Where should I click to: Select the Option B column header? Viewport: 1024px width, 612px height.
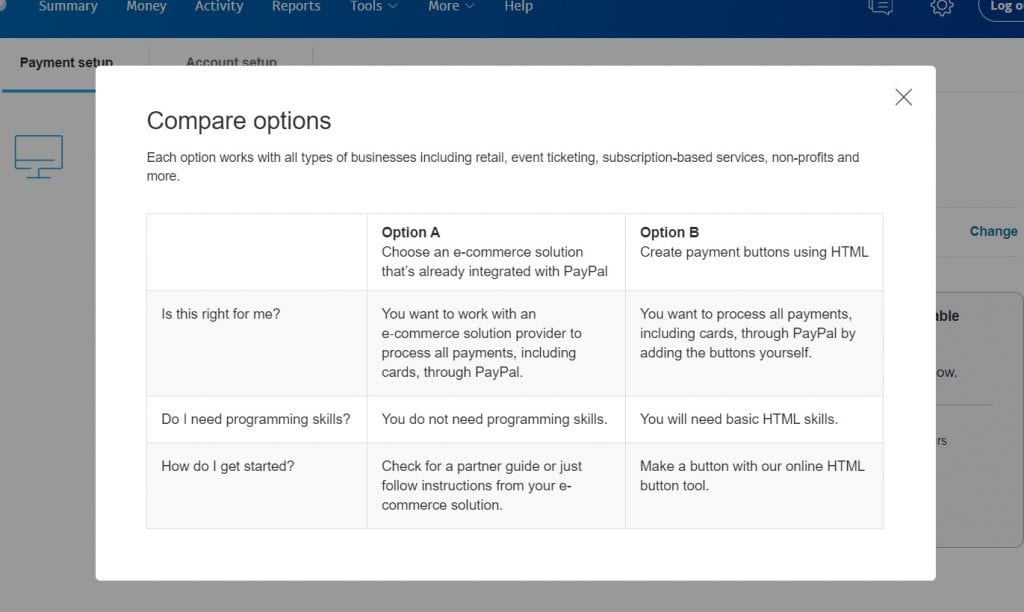(x=667, y=231)
